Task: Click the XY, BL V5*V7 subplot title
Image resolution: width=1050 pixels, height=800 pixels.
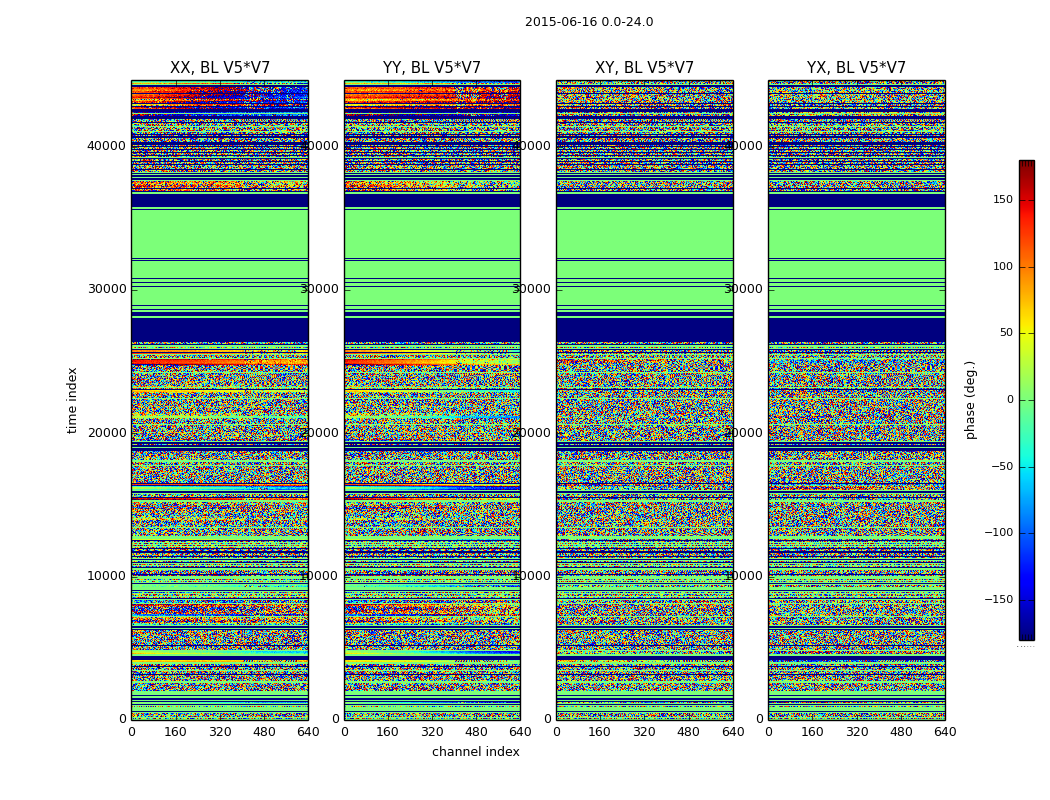Action: [x=644, y=68]
